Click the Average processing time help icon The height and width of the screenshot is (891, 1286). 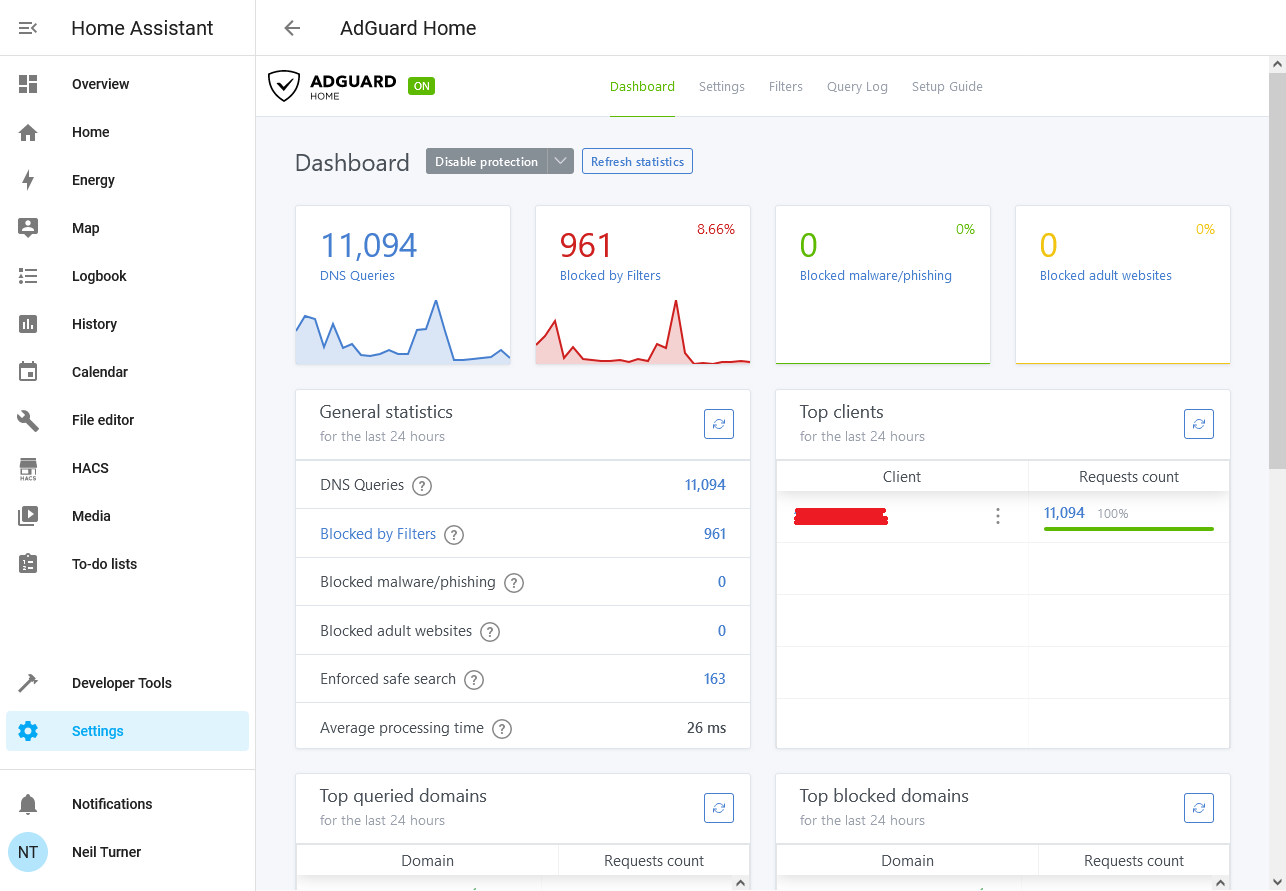(x=501, y=728)
